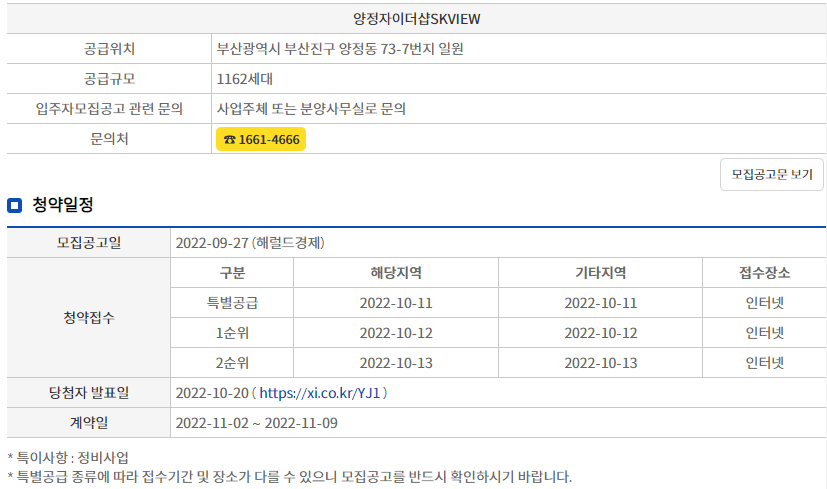Image resolution: width=827 pixels, height=489 pixels.
Task: Select the text 사업주체 또는 분양사무실로 문의
Action: click(311, 109)
